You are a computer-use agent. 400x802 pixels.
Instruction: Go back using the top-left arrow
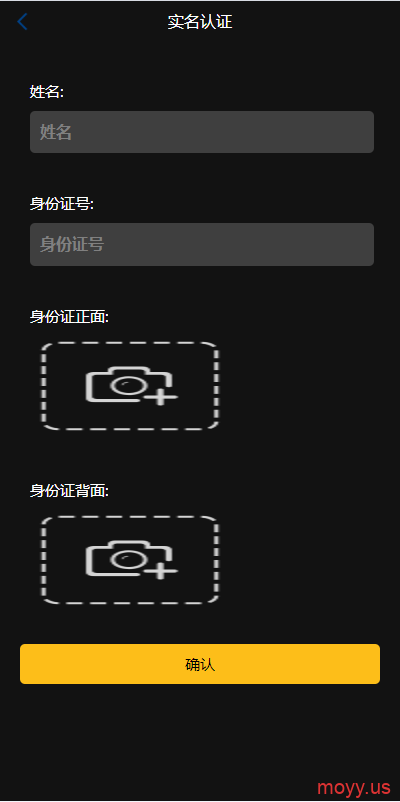coord(22,22)
